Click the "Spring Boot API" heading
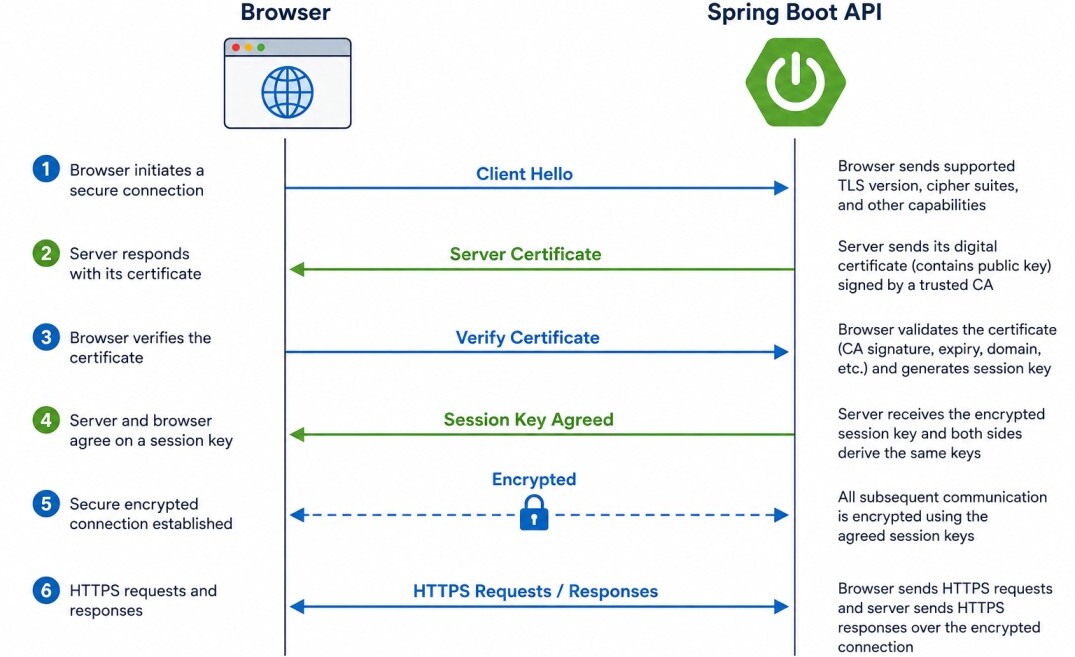1075x657 pixels. (x=795, y=12)
